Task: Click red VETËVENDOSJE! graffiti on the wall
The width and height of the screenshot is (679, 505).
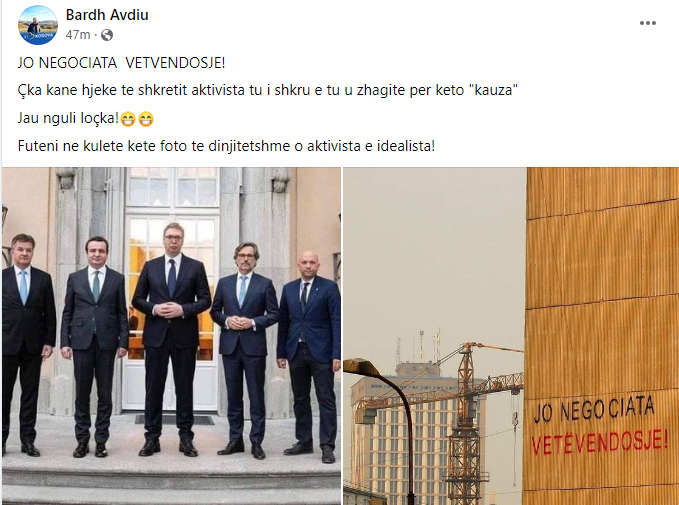Action: (600, 440)
